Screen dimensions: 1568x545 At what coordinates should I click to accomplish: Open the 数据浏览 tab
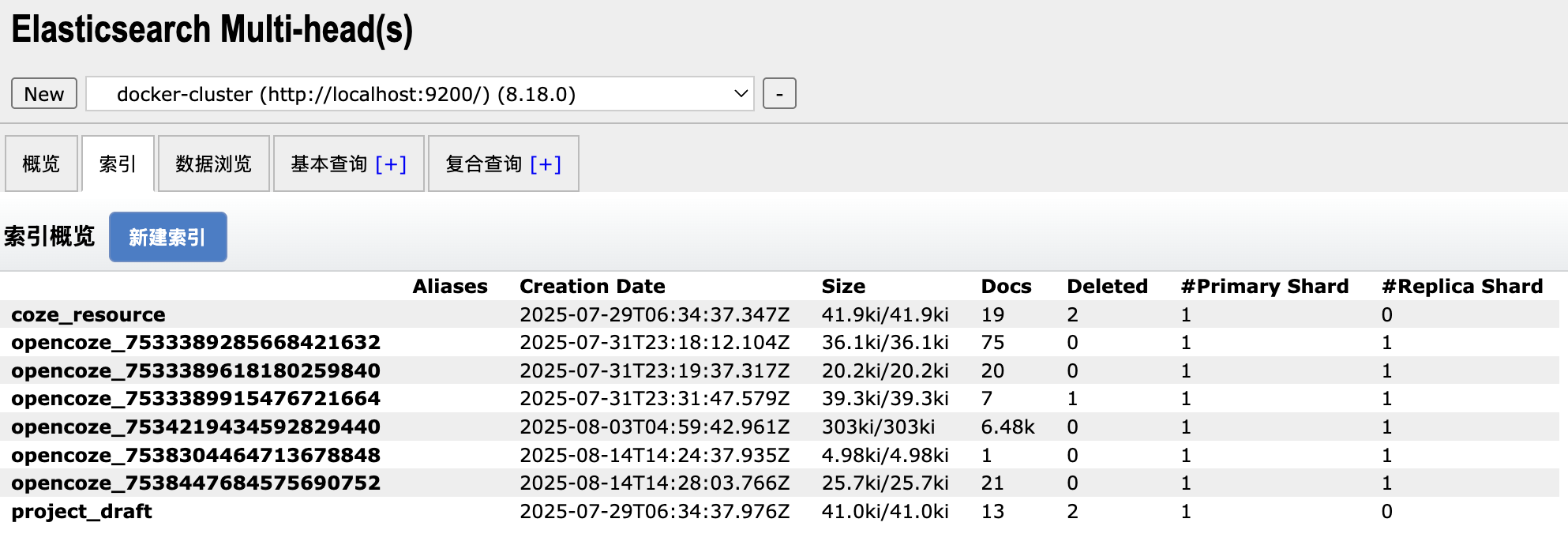[214, 163]
